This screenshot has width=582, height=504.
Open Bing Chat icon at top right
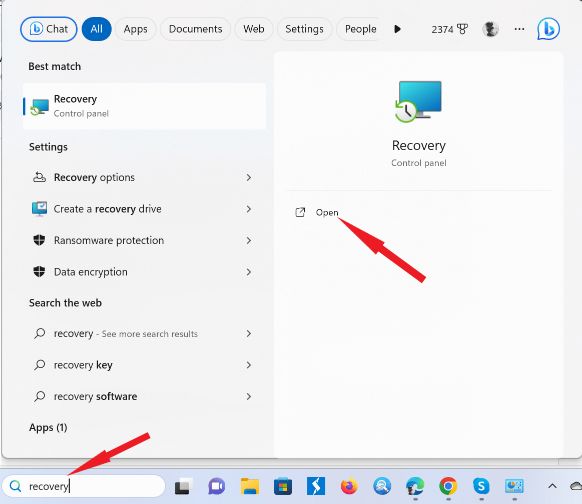[x=548, y=29]
